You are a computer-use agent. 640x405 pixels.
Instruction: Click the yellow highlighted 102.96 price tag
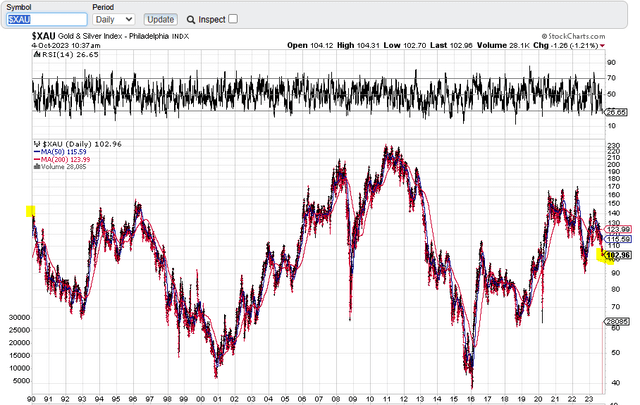point(612,256)
